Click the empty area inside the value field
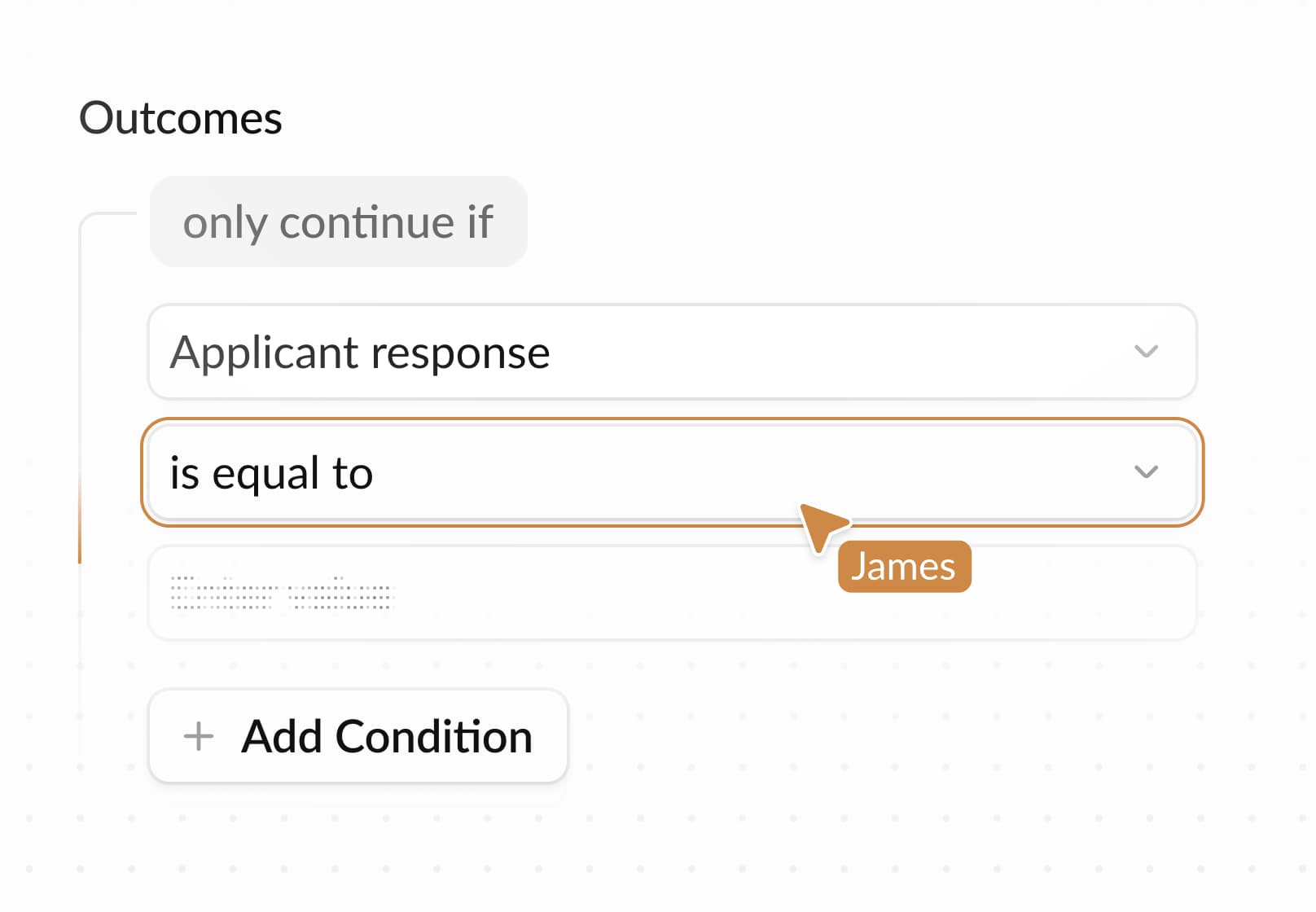Viewport: 1316px width, 912px height. 651,603
